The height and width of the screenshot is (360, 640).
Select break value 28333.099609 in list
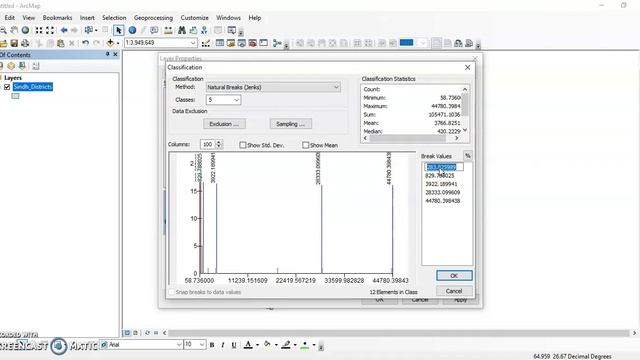(x=442, y=192)
